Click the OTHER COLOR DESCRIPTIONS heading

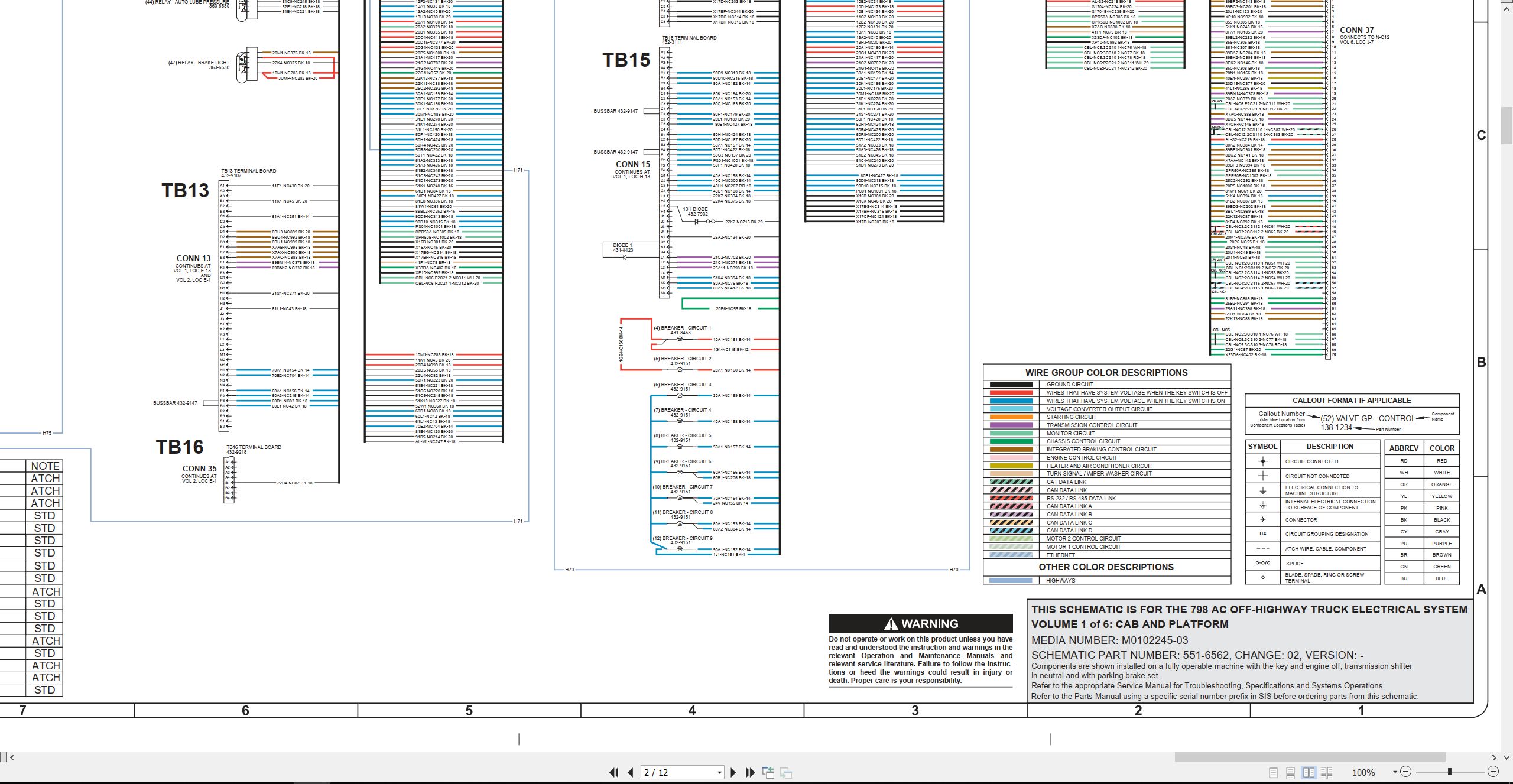click(1106, 567)
